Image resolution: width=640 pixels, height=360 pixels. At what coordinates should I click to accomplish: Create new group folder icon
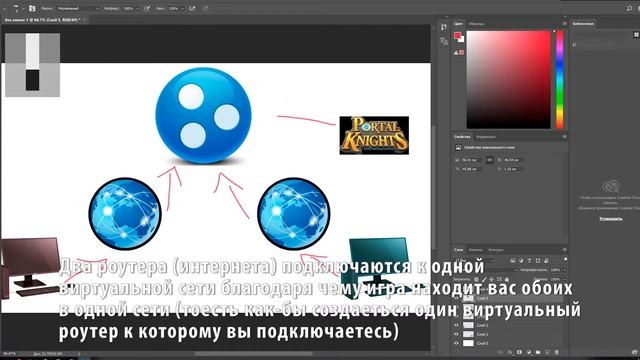[x=538, y=352]
